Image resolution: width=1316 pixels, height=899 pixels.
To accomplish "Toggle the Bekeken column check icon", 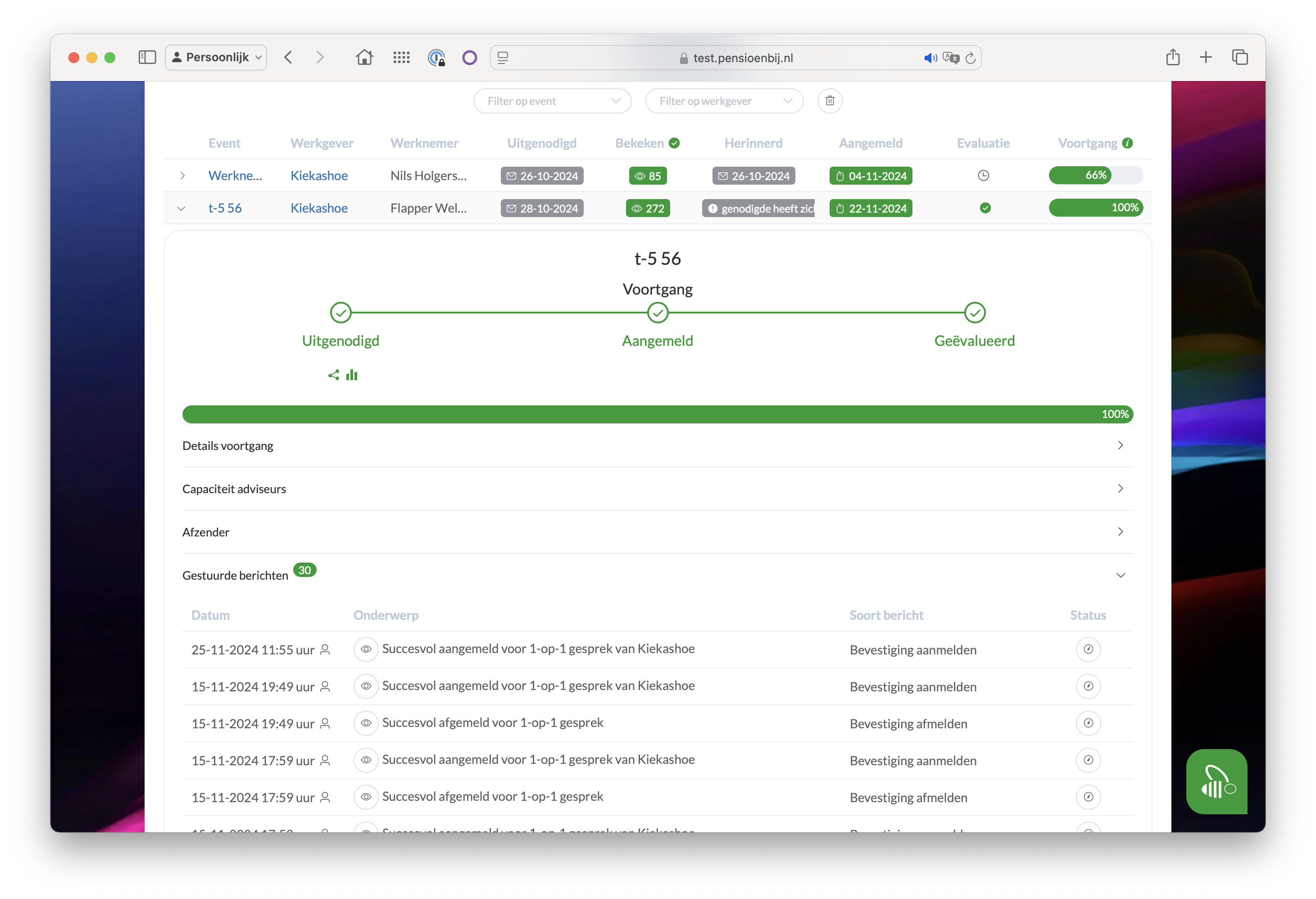I will 674,143.
